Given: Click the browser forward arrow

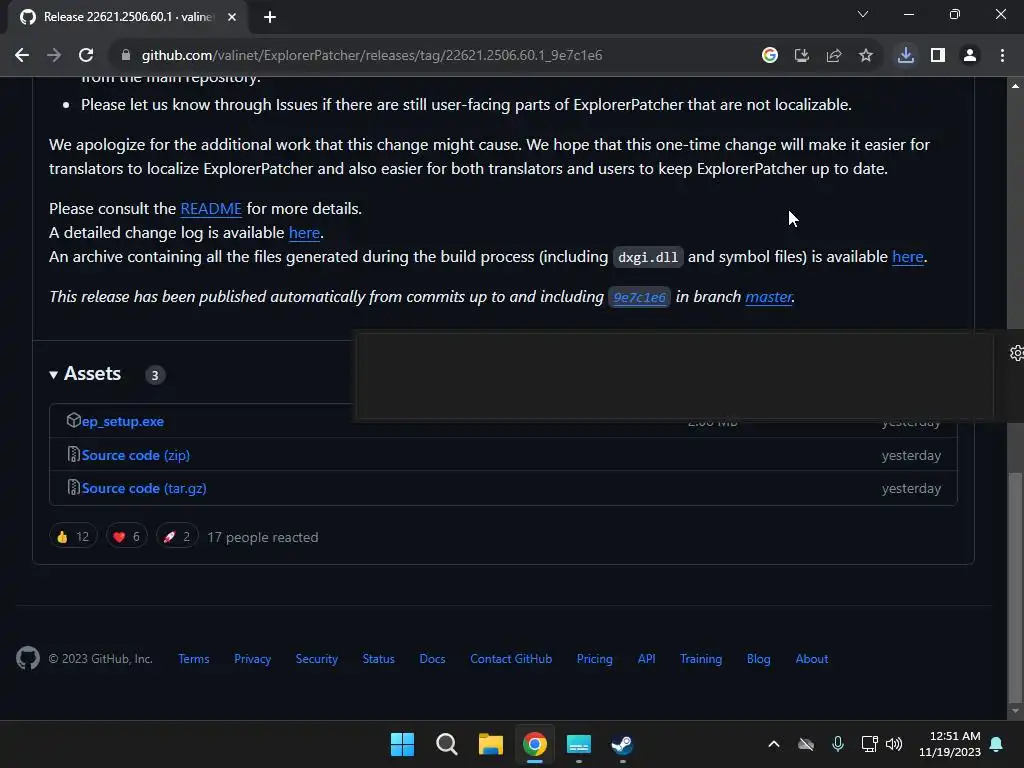Looking at the screenshot, I should 54,56.
